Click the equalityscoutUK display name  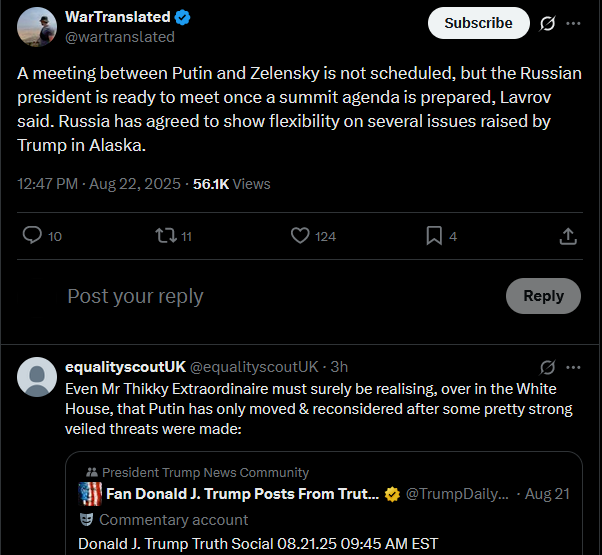(124, 367)
